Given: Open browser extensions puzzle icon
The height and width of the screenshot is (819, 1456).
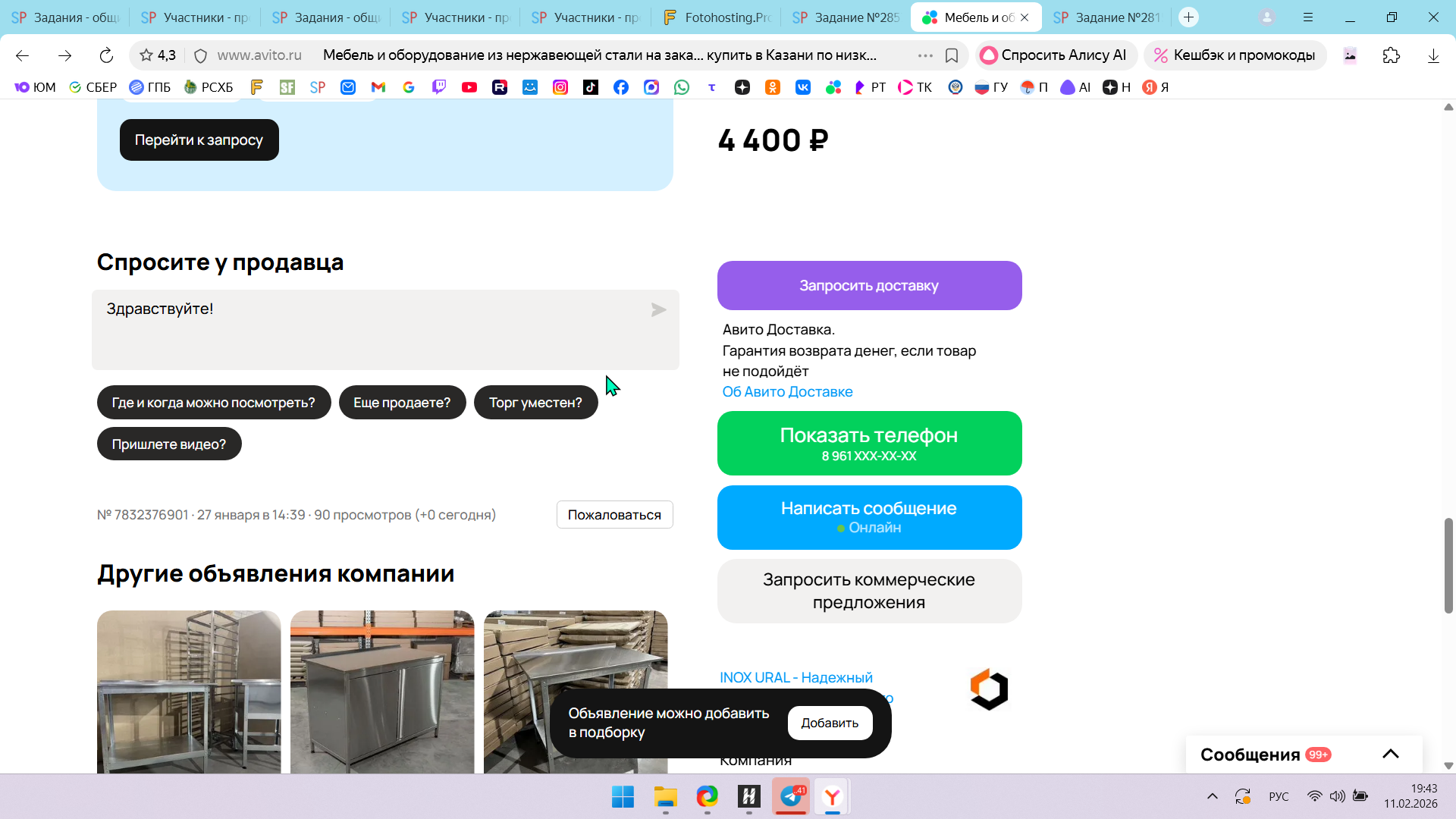Looking at the screenshot, I should click(1391, 55).
